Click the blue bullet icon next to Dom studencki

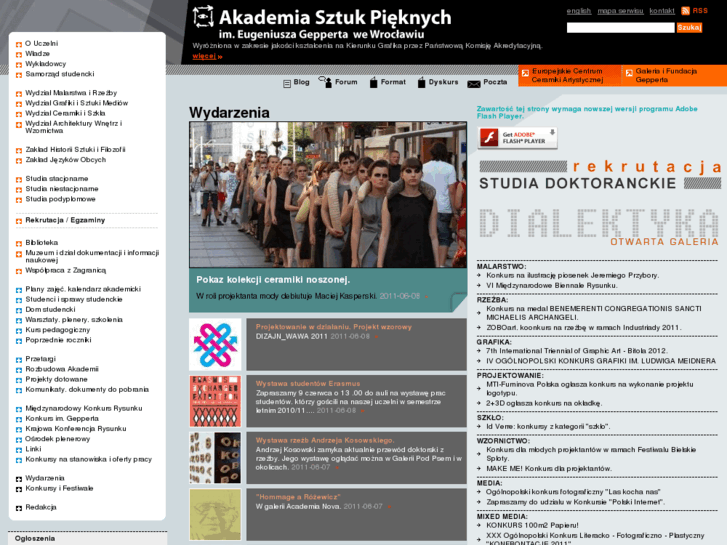(19, 310)
